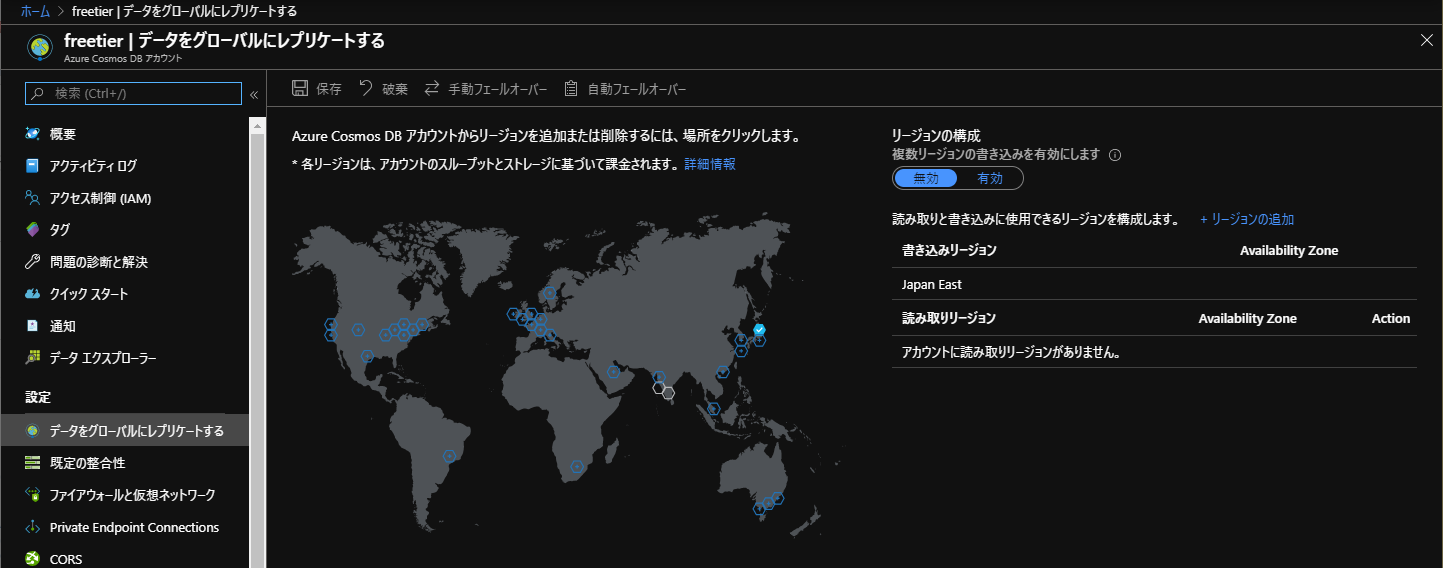Click the checked Japan East region marker

tap(759, 329)
